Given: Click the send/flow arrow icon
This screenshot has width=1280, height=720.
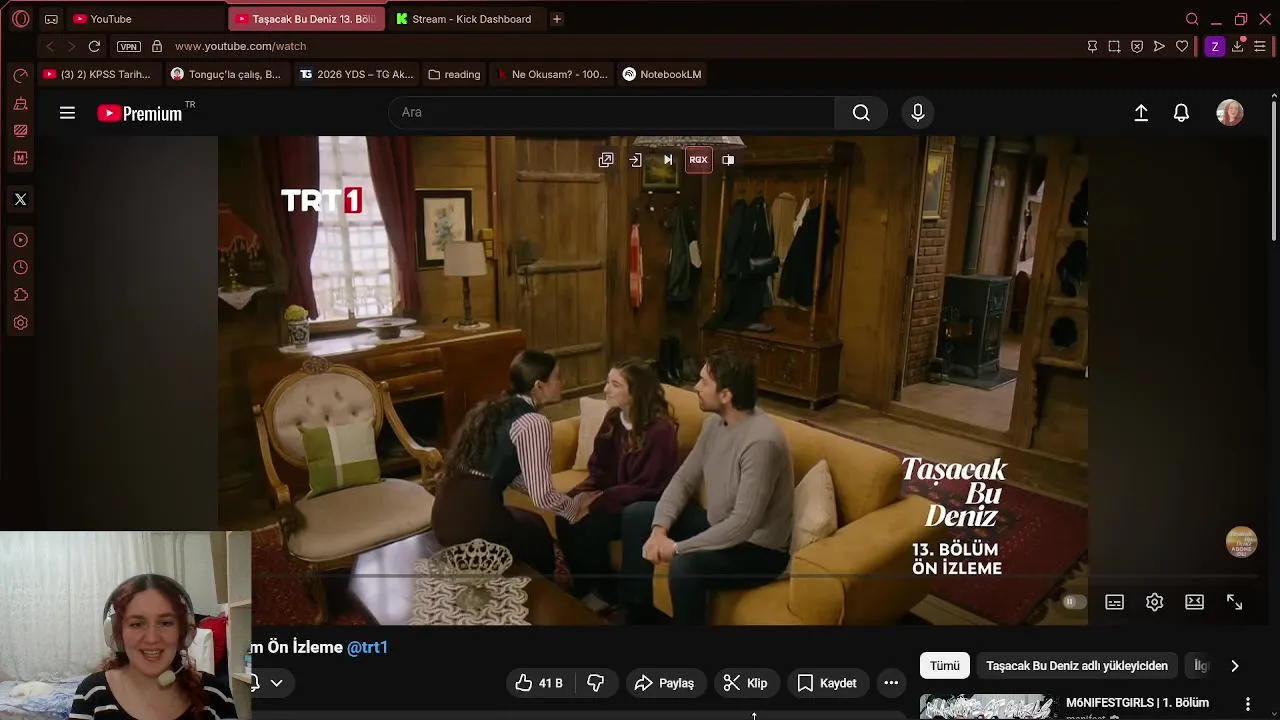Looking at the screenshot, I should coord(1159,46).
